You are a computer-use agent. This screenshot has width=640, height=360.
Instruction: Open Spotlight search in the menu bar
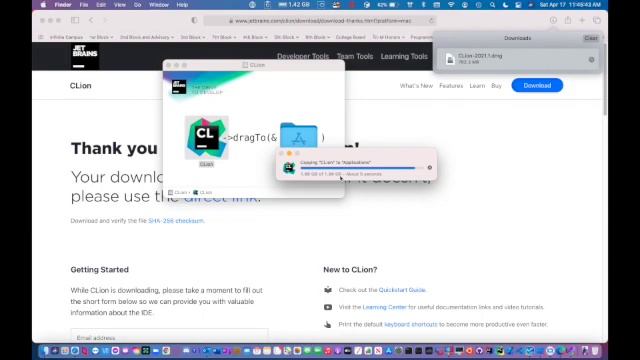click(492, 5)
